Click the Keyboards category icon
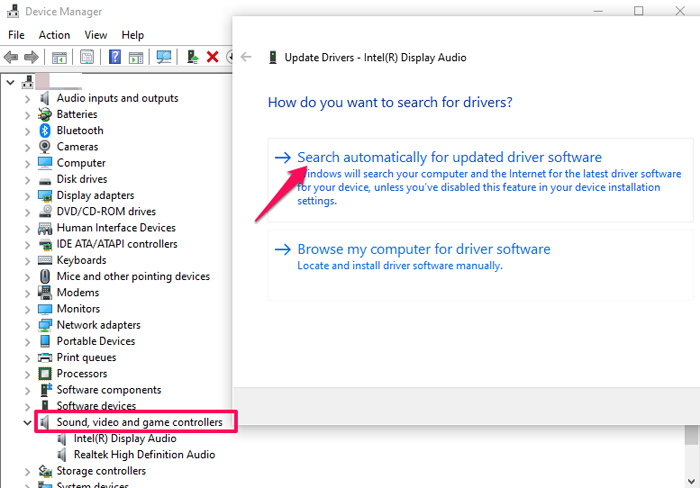This screenshot has width=700, height=488. [x=45, y=260]
